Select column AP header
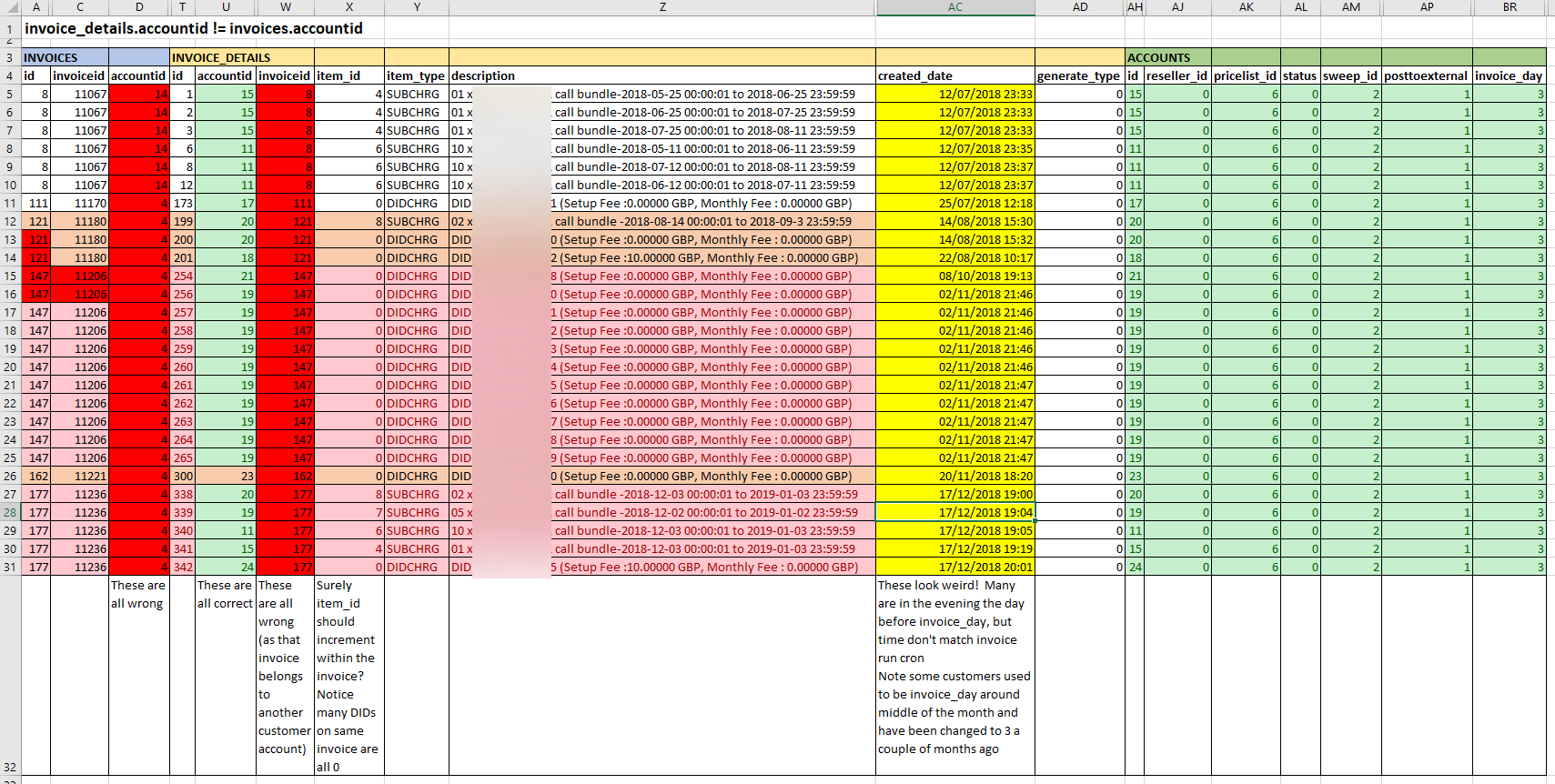This screenshot has width=1555, height=784. (1427, 7)
